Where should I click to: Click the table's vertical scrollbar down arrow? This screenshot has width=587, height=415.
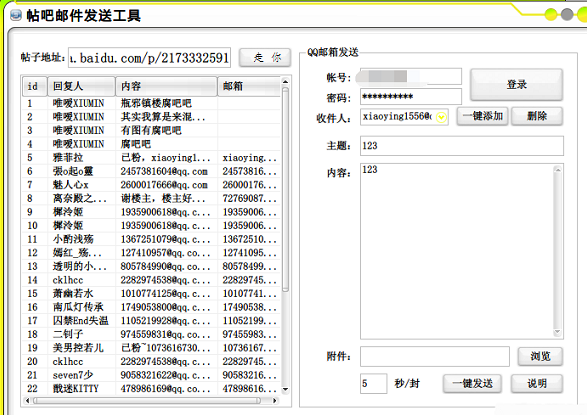pos(285,389)
